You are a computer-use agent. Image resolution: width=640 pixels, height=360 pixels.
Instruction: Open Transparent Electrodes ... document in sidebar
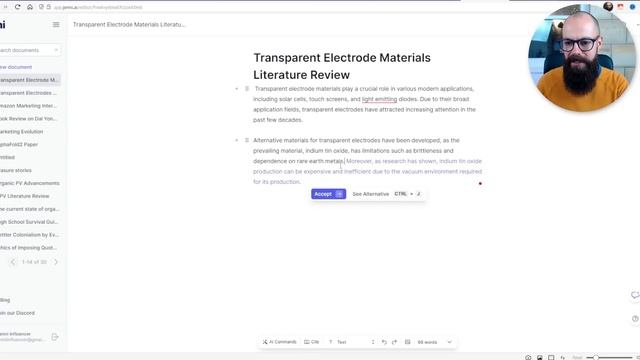click(x=29, y=93)
